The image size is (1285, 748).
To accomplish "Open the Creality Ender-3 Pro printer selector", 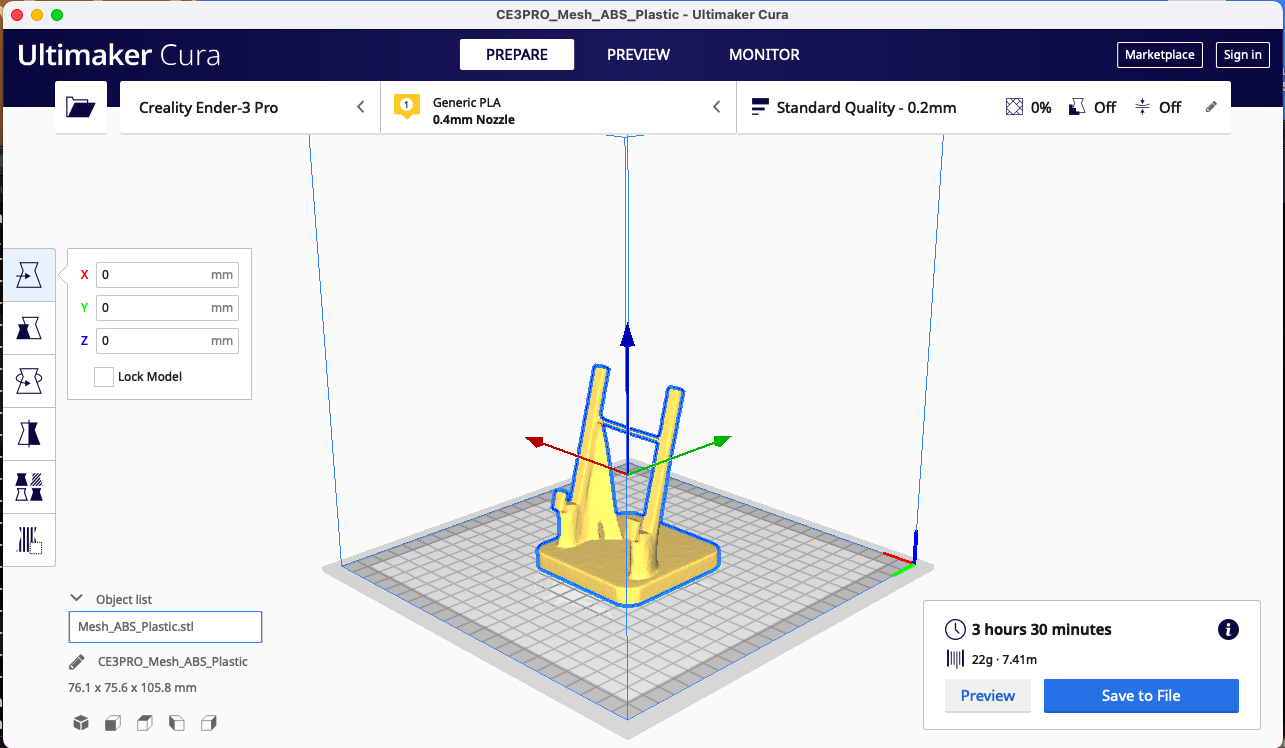I will [x=250, y=107].
